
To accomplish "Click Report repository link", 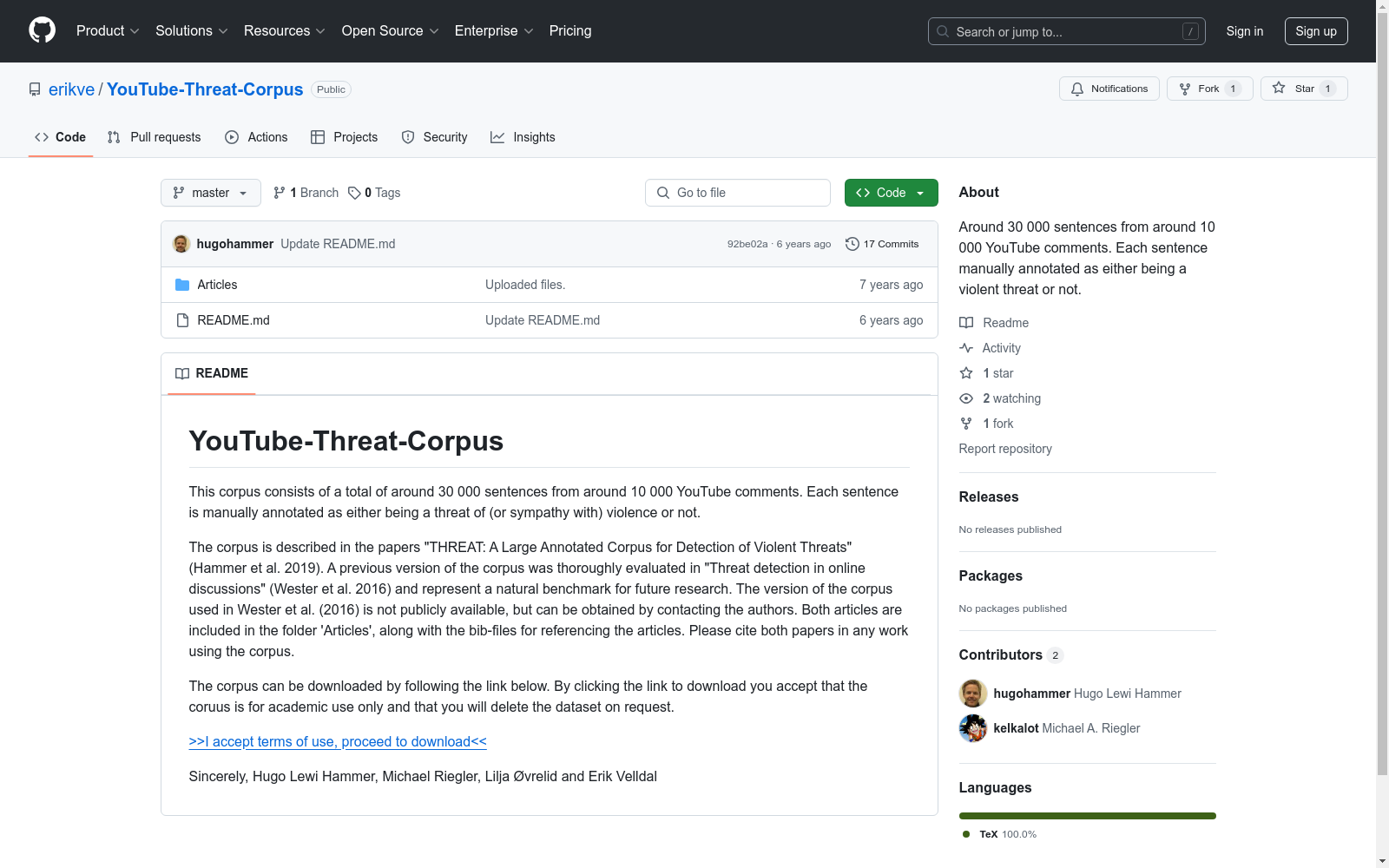I will (1005, 449).
